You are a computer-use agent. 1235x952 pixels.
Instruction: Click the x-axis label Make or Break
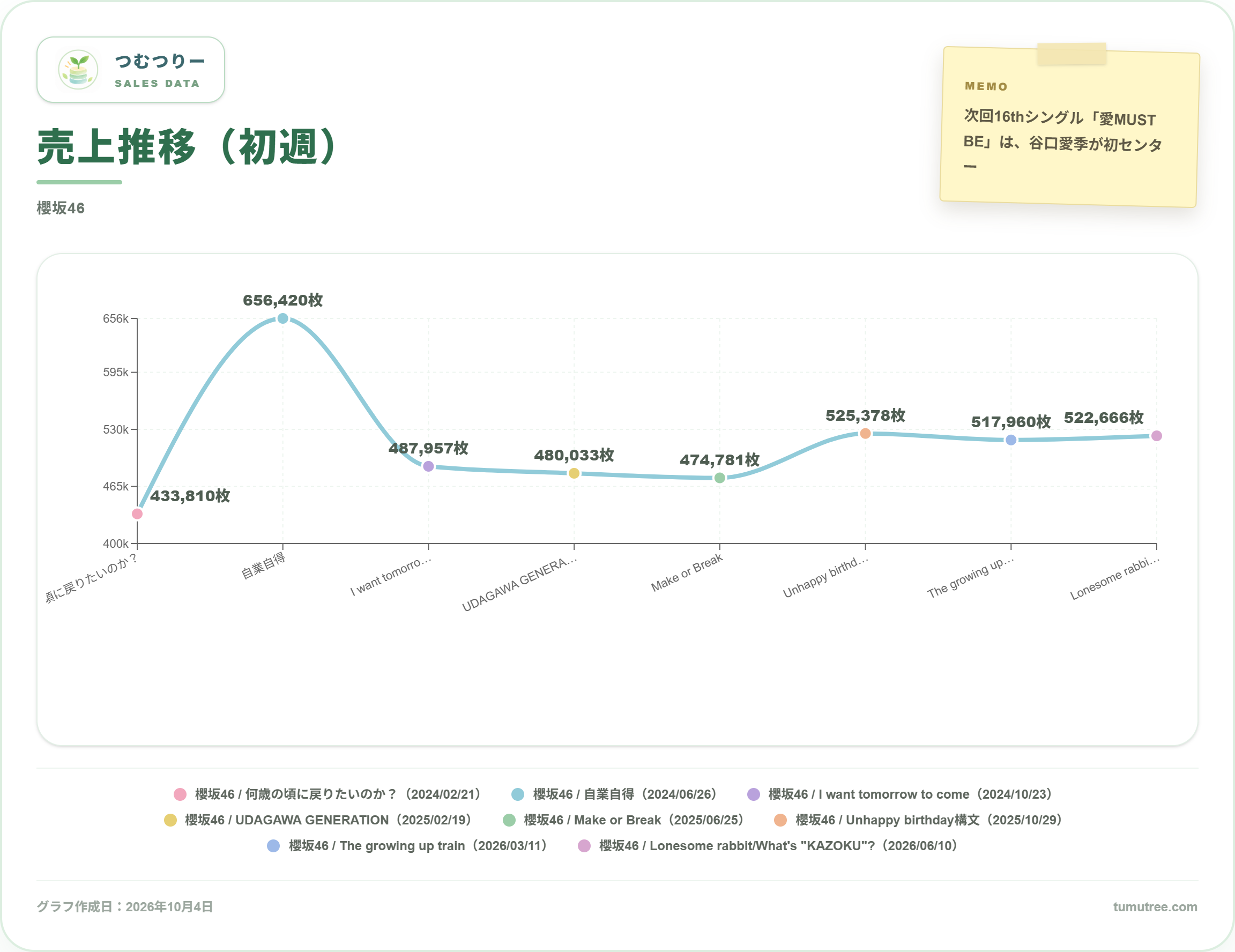pyautogui.click(x=687, y=572)
